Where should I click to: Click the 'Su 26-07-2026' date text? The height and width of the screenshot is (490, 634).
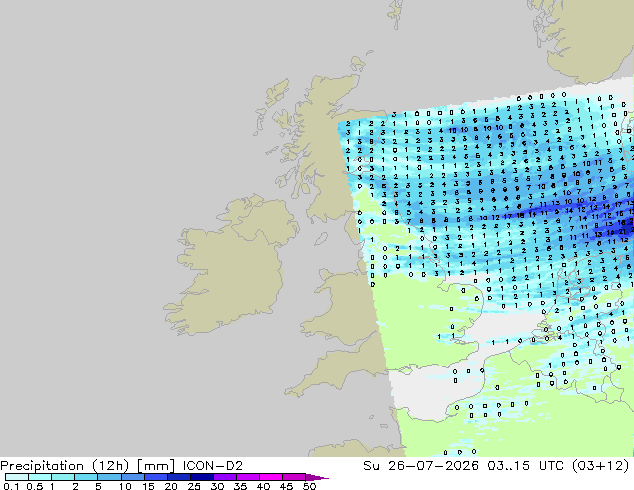(421, 466)
